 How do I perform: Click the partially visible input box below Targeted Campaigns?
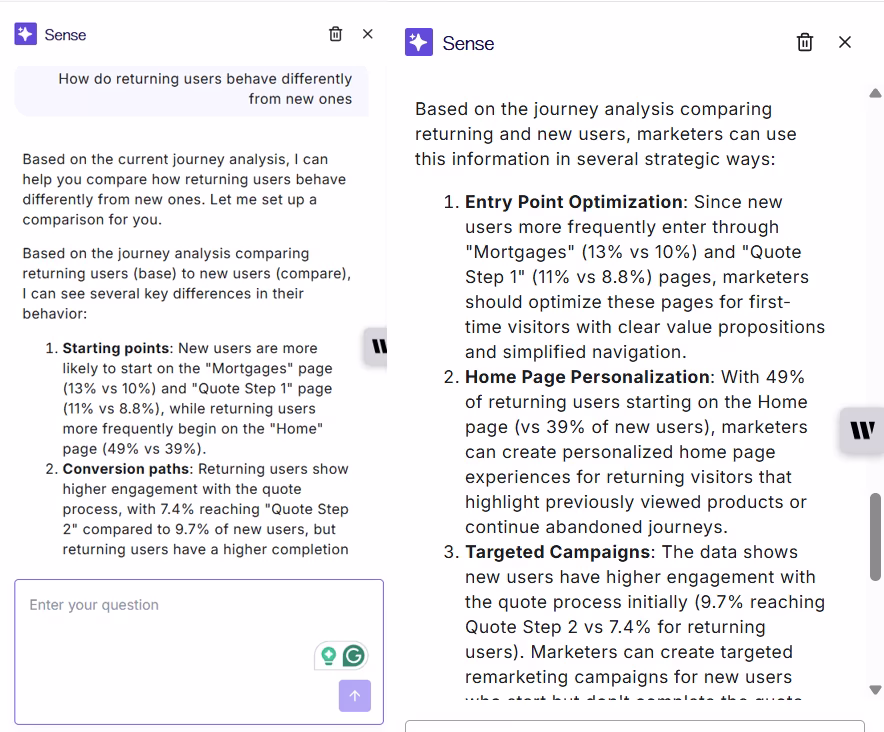coord(635,726)
